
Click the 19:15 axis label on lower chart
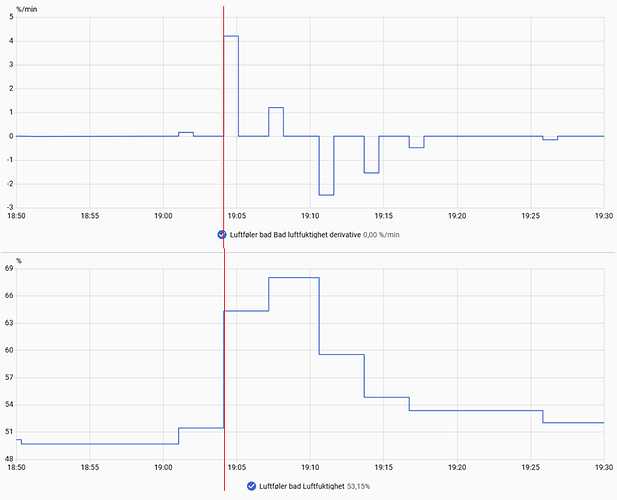click(383, 467)
